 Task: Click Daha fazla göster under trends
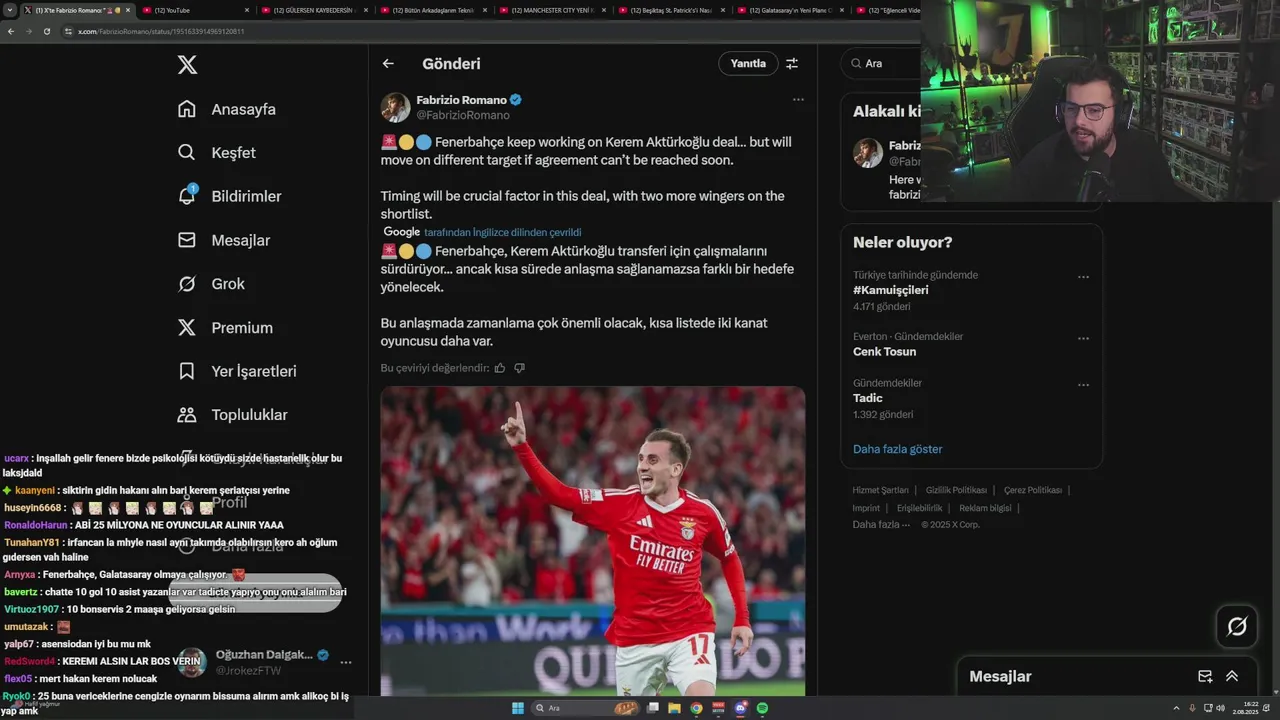coord(898,449)
